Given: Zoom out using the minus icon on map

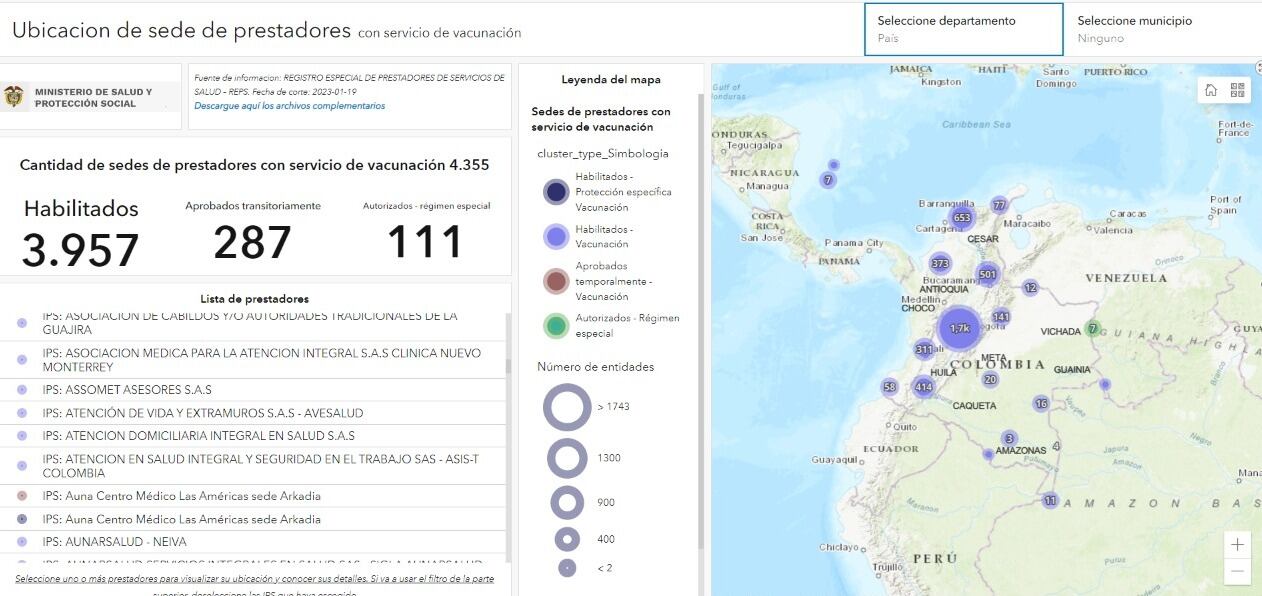Looking at the screenshot, I should pos(1237,572).
